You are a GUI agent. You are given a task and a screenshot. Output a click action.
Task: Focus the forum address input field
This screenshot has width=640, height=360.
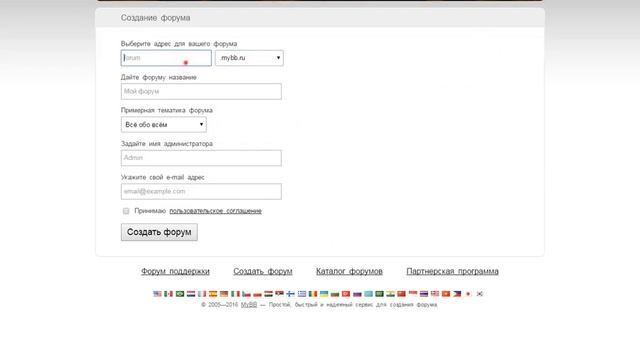click(166, 58)
